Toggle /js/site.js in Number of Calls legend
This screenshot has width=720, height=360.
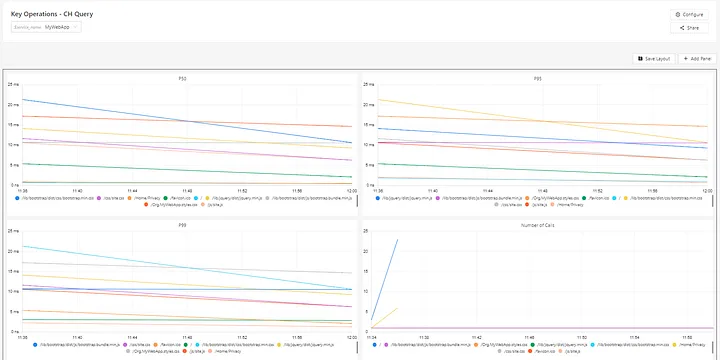point(569,351)
